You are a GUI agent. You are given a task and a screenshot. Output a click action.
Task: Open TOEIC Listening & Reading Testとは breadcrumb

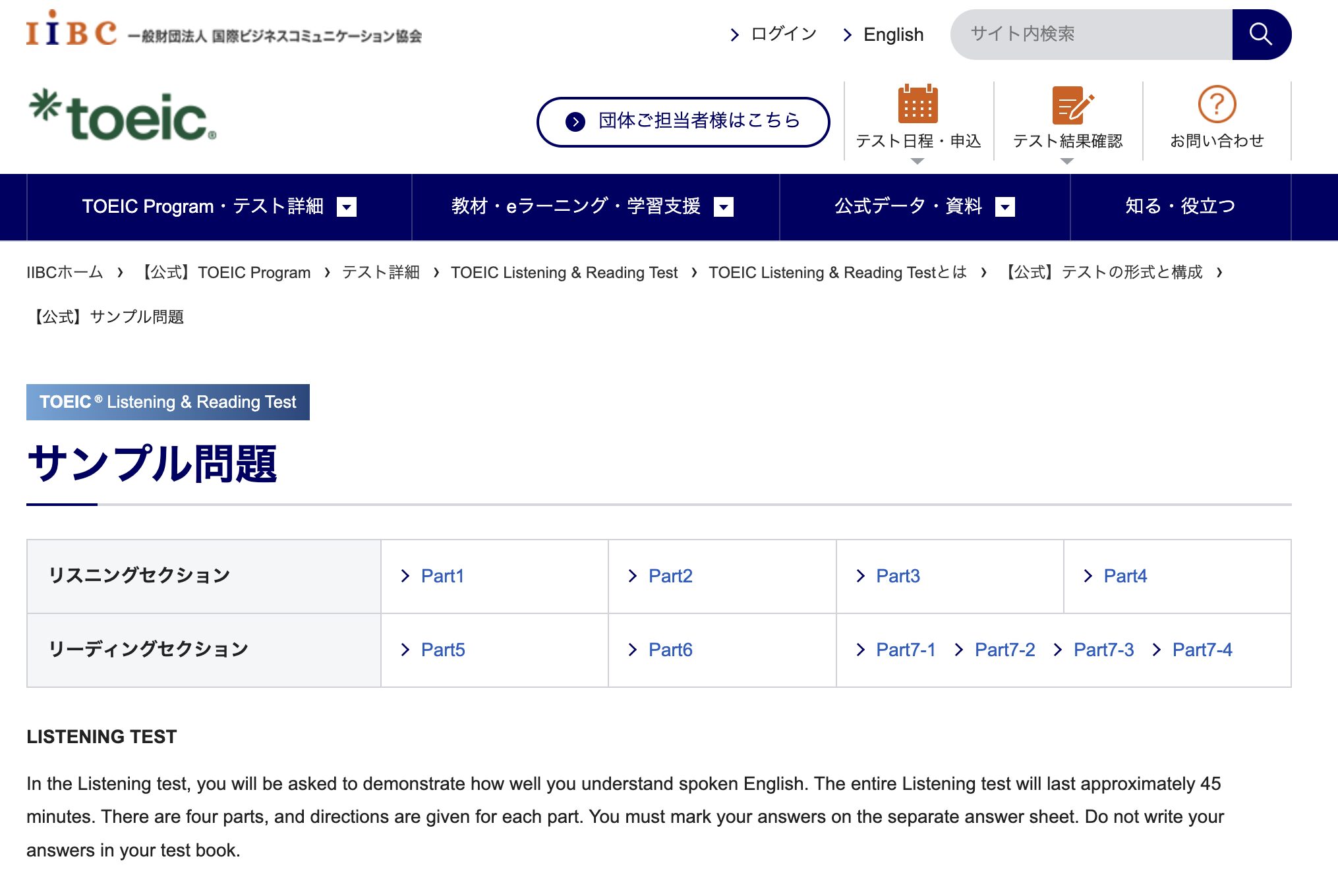pyautogui.click(x=838, y=273)
